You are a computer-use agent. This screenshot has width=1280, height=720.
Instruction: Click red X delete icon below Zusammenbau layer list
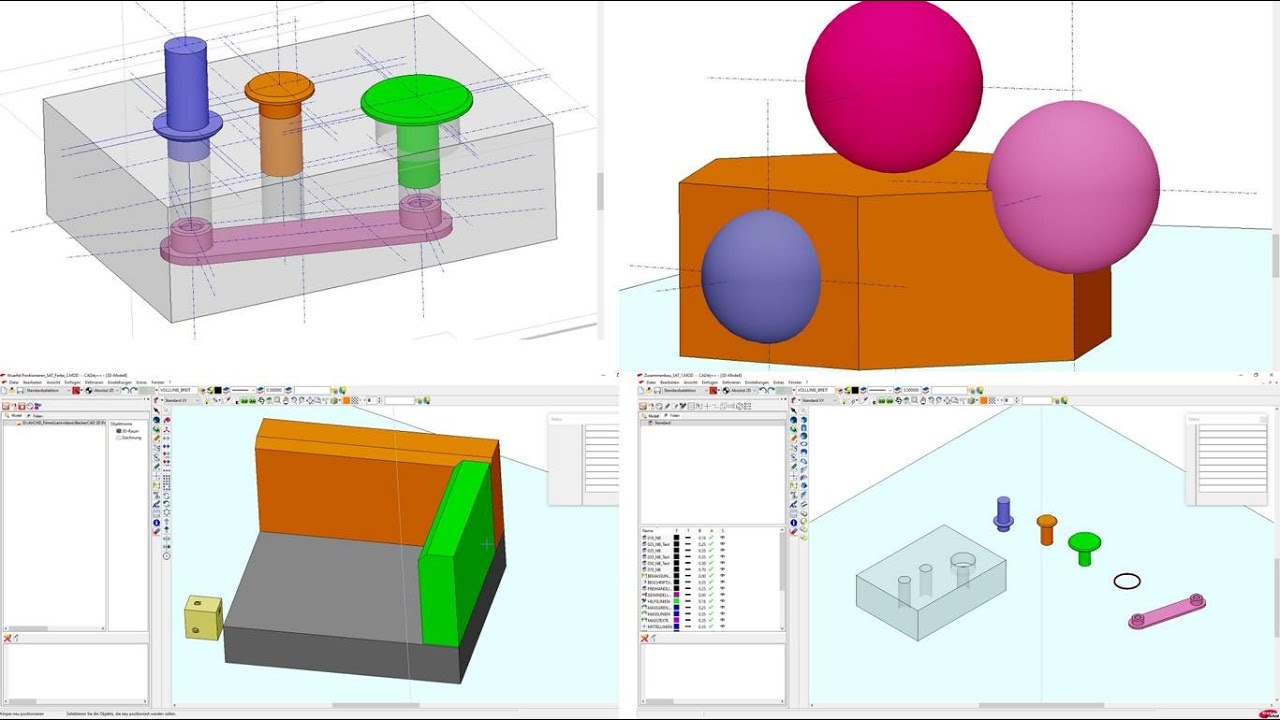(x=644, y=637)
